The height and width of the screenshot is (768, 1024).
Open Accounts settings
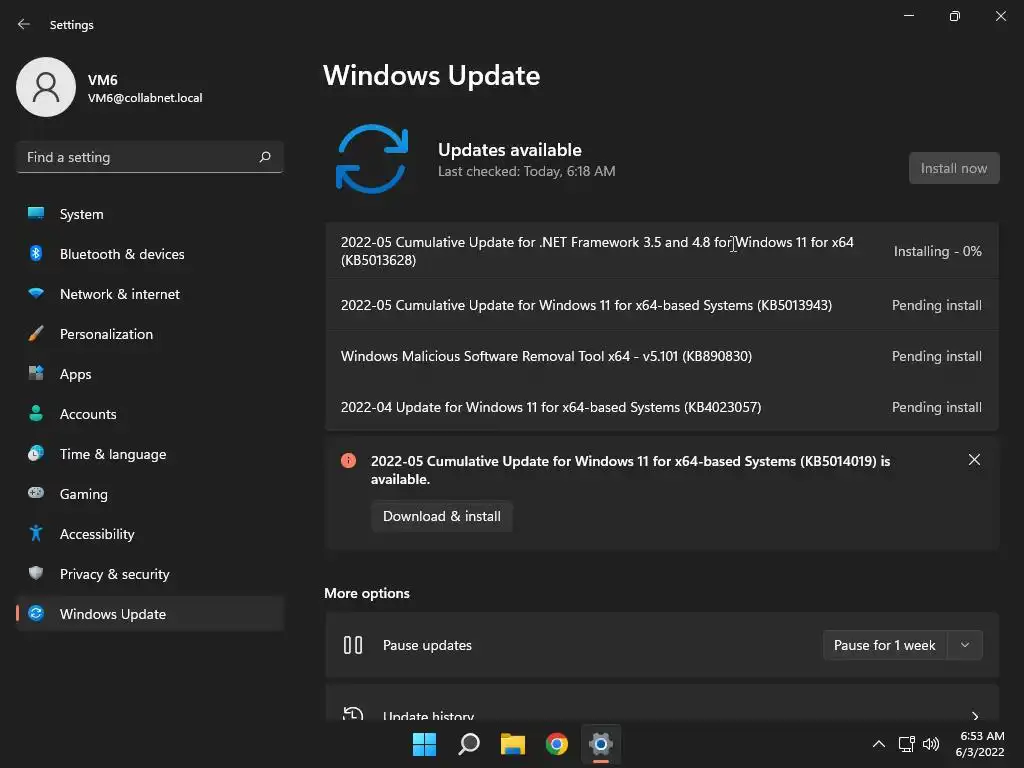point(150,414)
